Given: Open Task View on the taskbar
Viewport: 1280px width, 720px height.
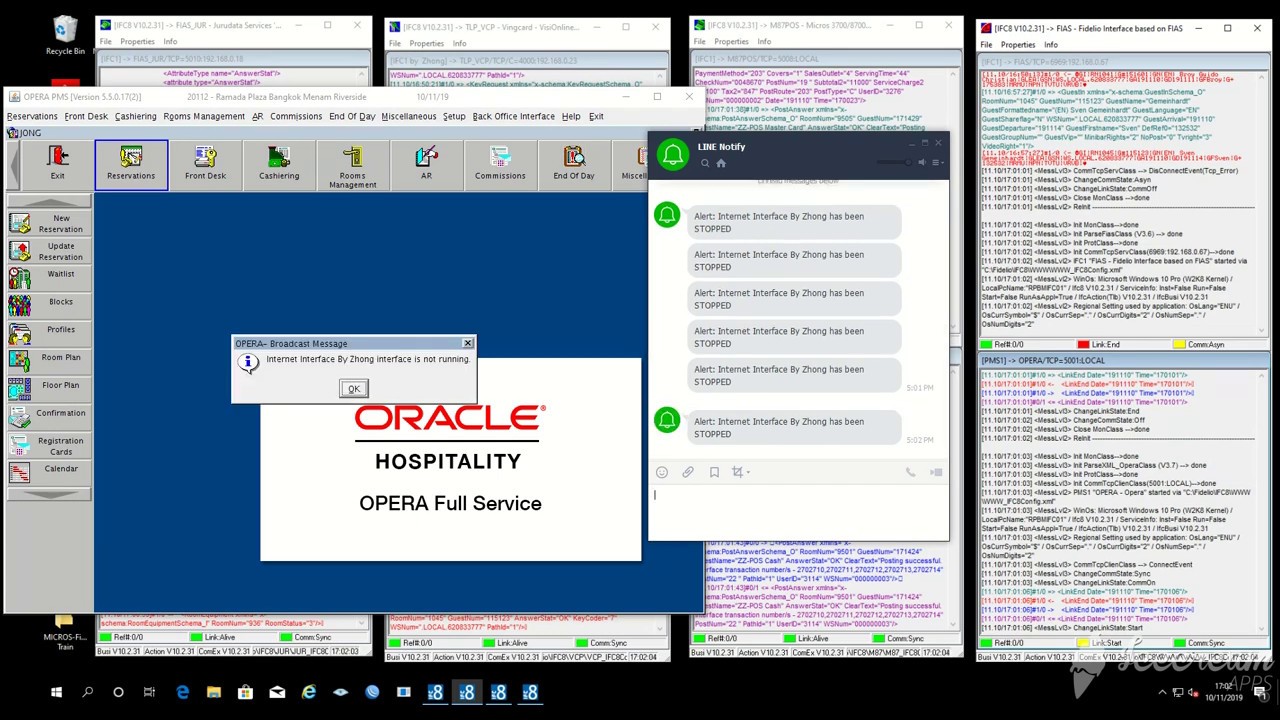Looking at the screenshot, I should tap(149, 692).
